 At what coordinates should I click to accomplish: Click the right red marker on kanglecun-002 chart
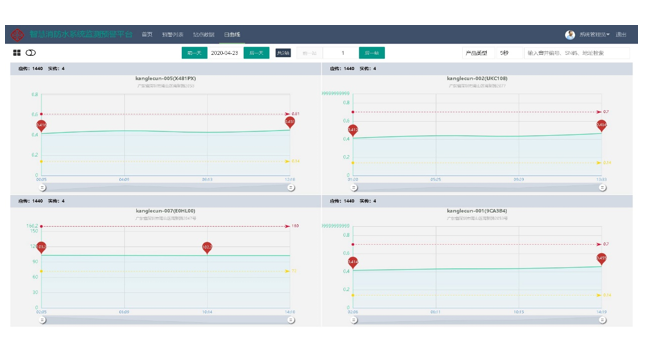coord(601,125)
